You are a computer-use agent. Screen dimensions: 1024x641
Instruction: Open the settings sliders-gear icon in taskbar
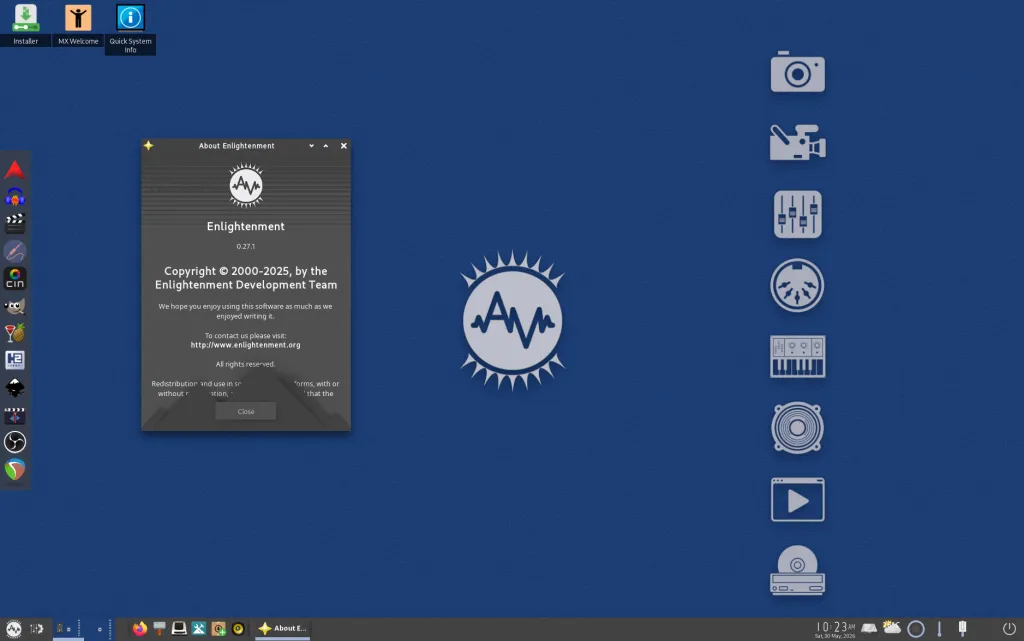37,629
